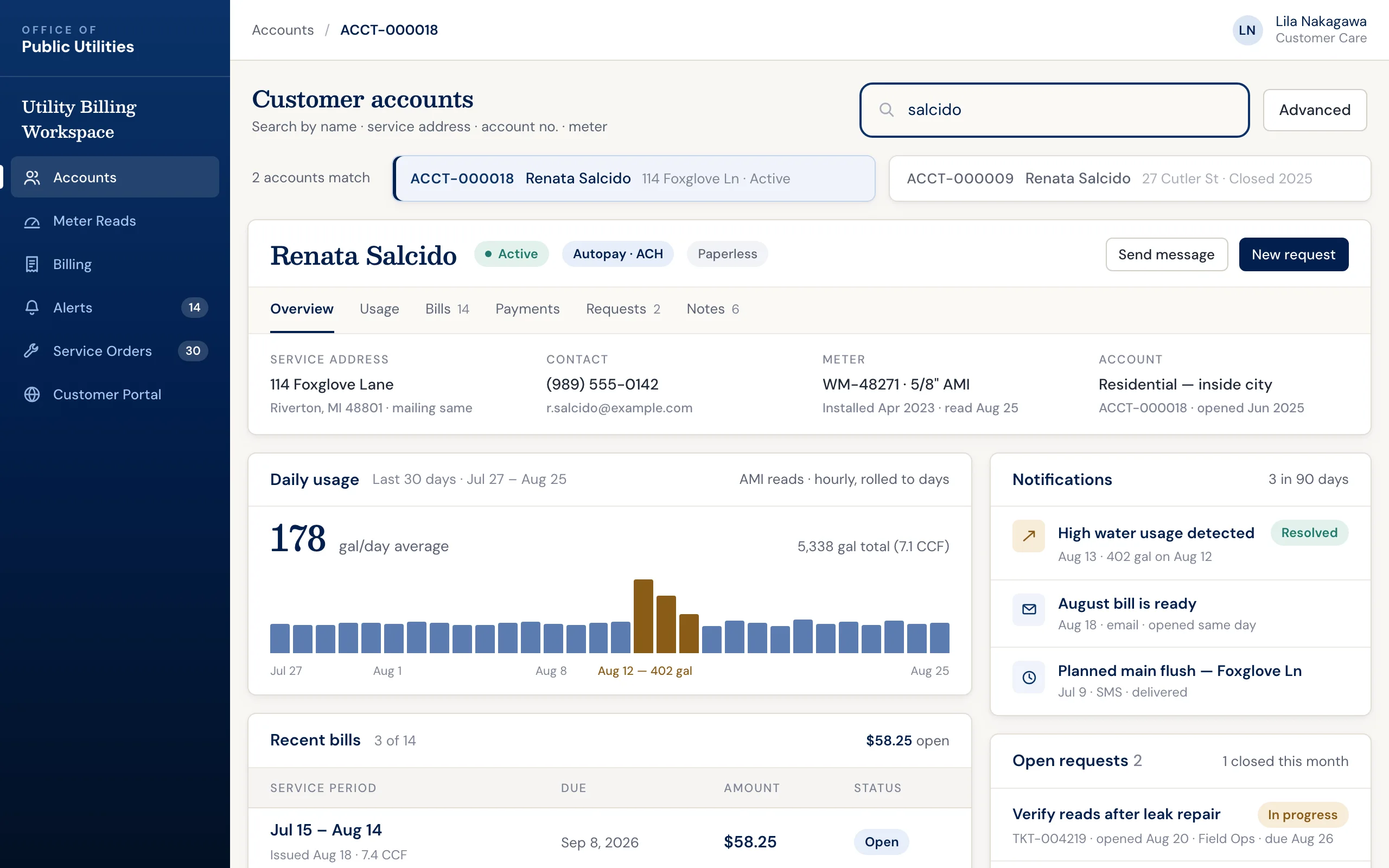This screenshot has height=868, width=1389.
Task: Click the planned main flush clock icon
Action: pos(1029,677)
